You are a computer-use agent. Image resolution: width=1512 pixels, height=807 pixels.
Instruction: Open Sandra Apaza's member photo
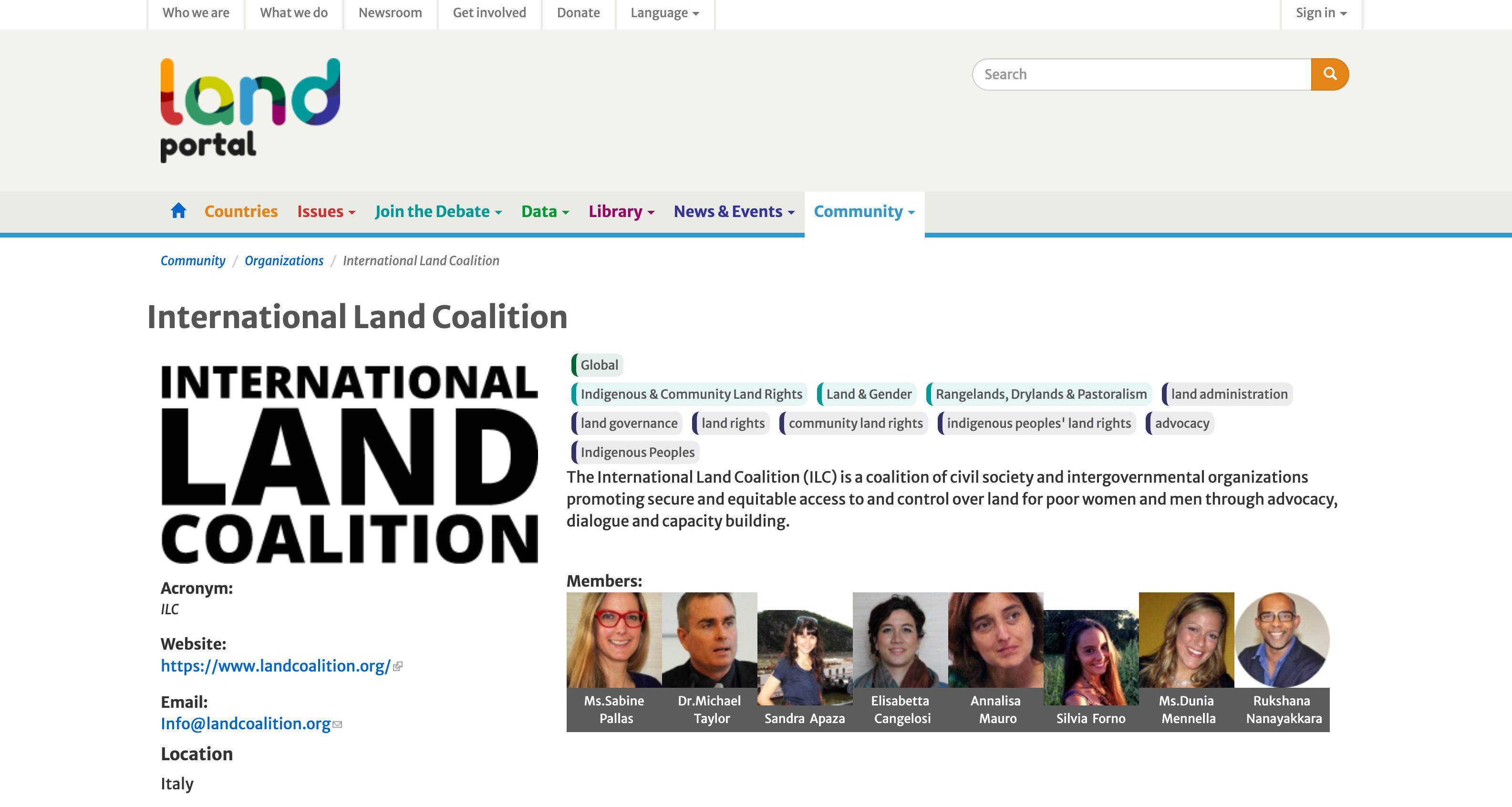pyautogui.click(x=805, y=657)
